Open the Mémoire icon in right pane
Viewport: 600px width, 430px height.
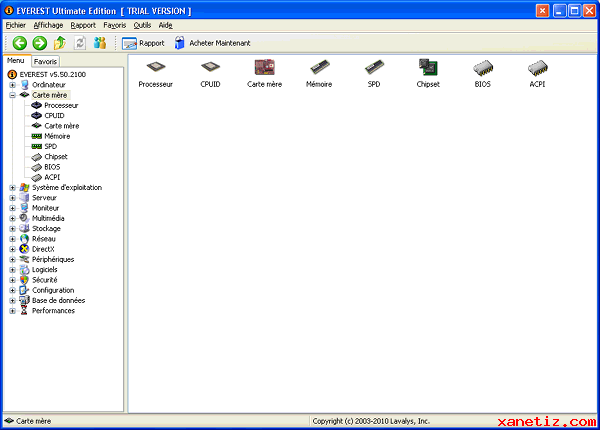click(319, 73)
